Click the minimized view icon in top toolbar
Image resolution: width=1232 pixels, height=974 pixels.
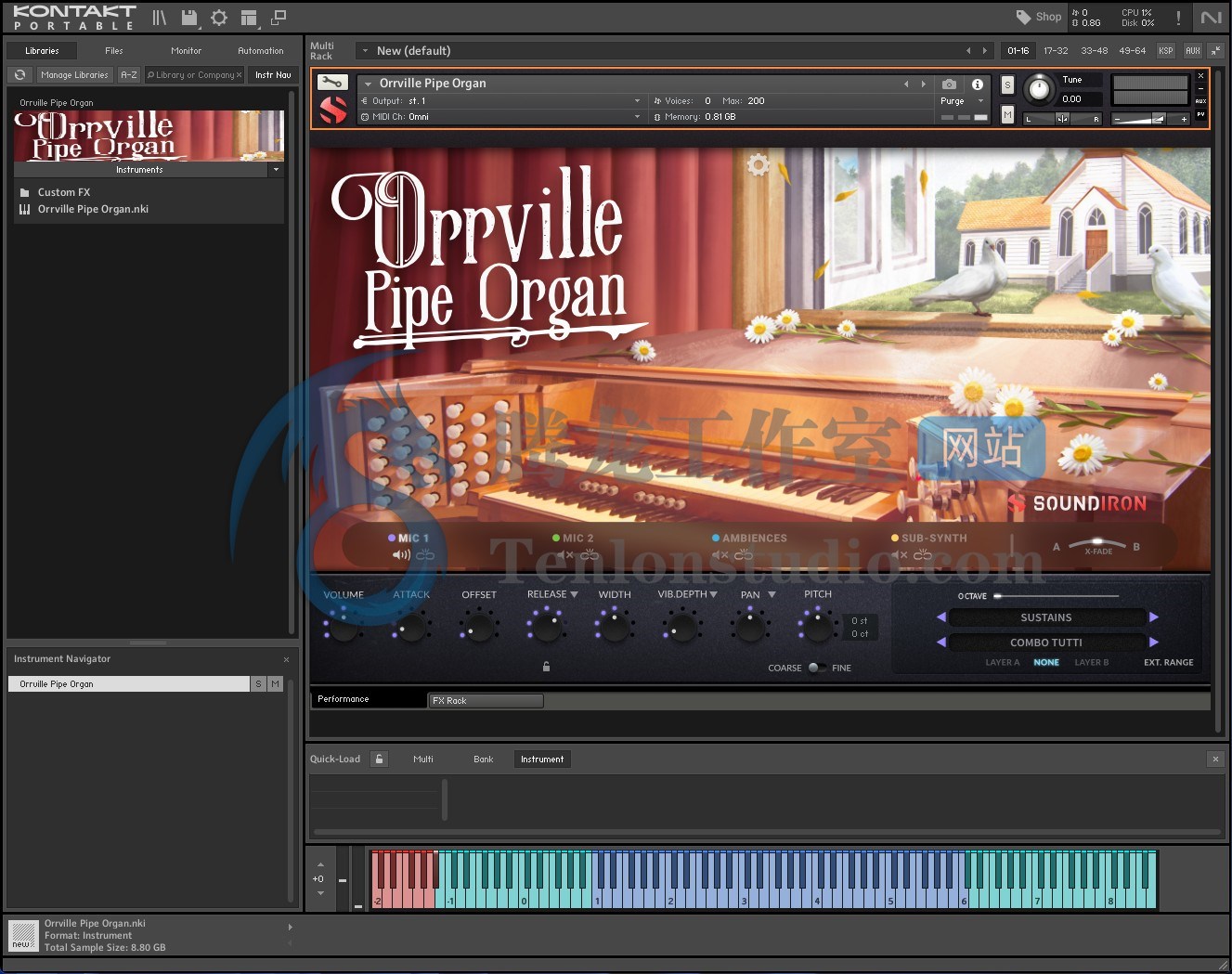[279, 17]
